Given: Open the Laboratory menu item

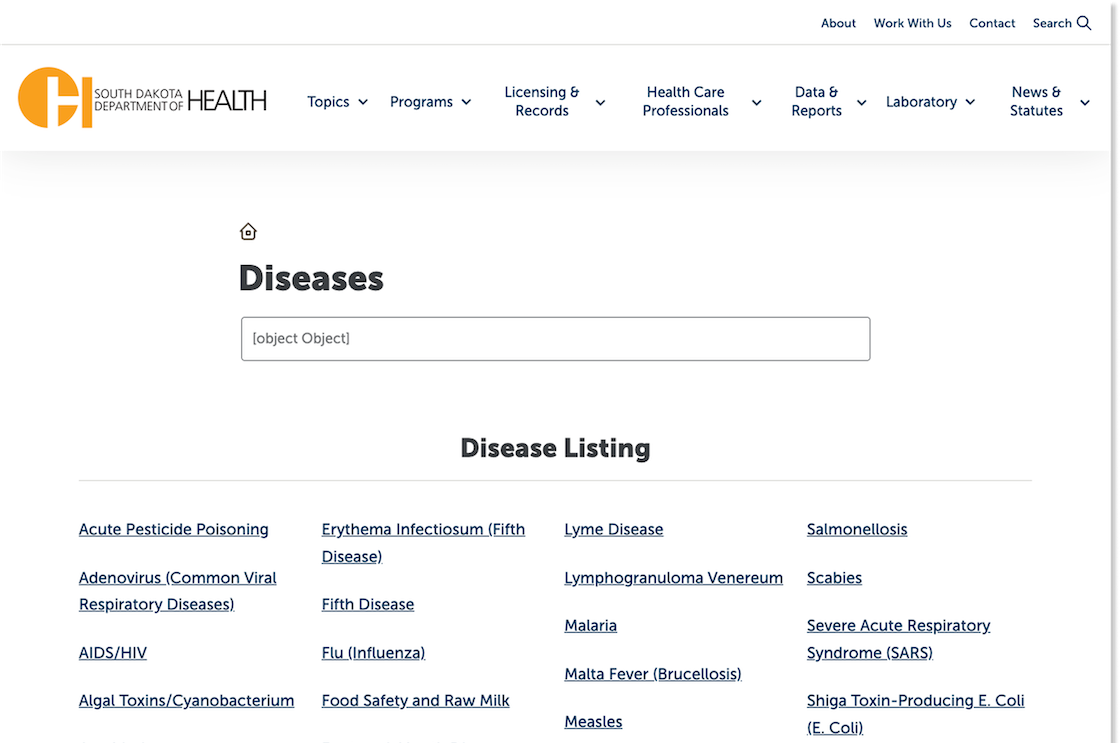Looking at the screenshot, I should [x=921, y=102].
